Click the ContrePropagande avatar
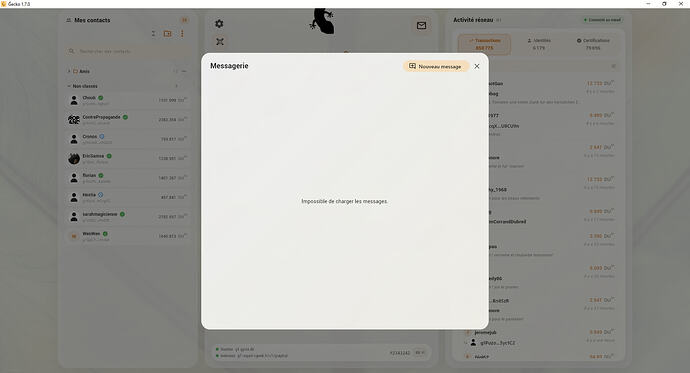This screenshot has height=373, width=690. click(x=74, y=120)
